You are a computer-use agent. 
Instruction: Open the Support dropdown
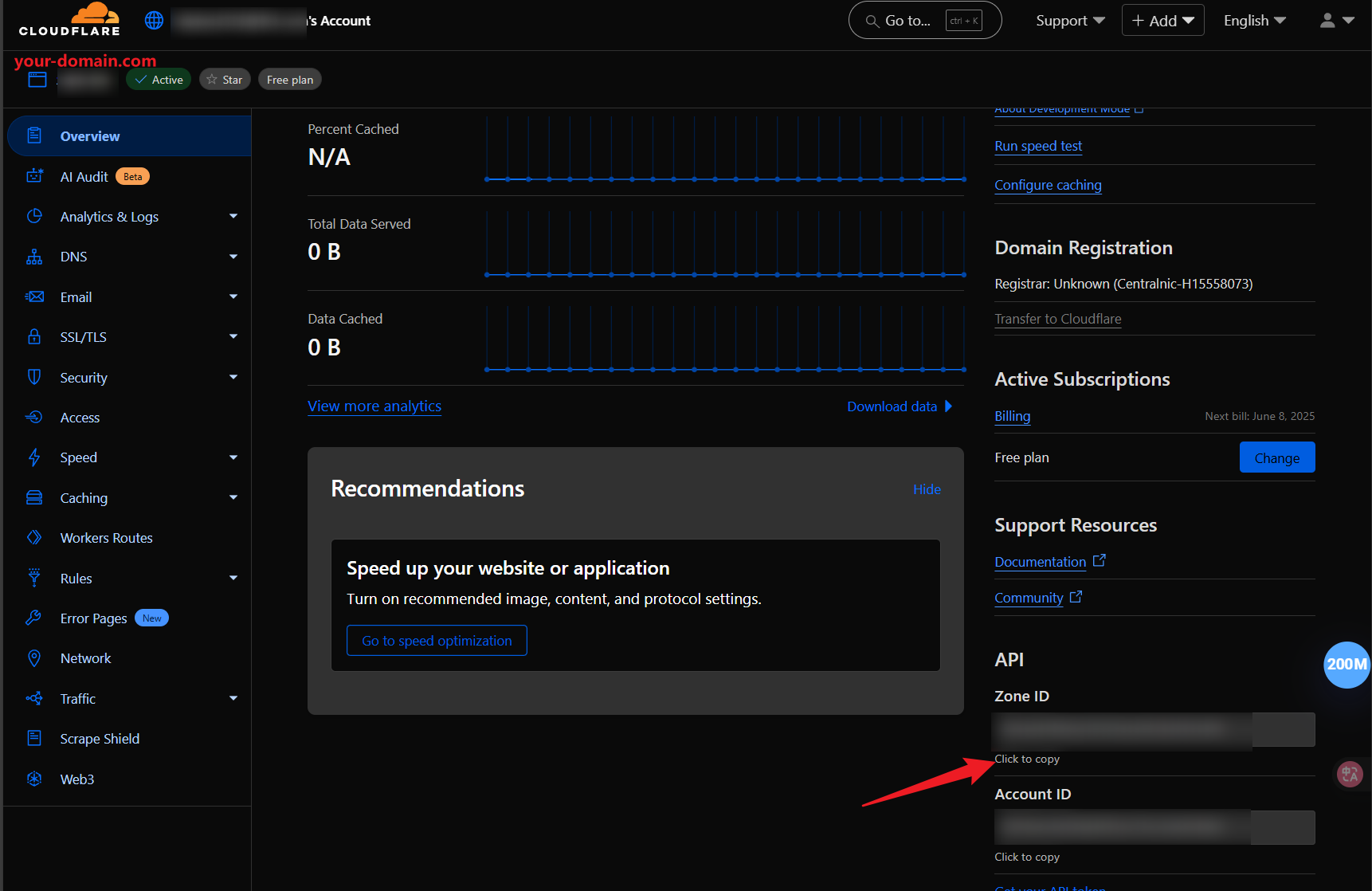coord(1070,21)
